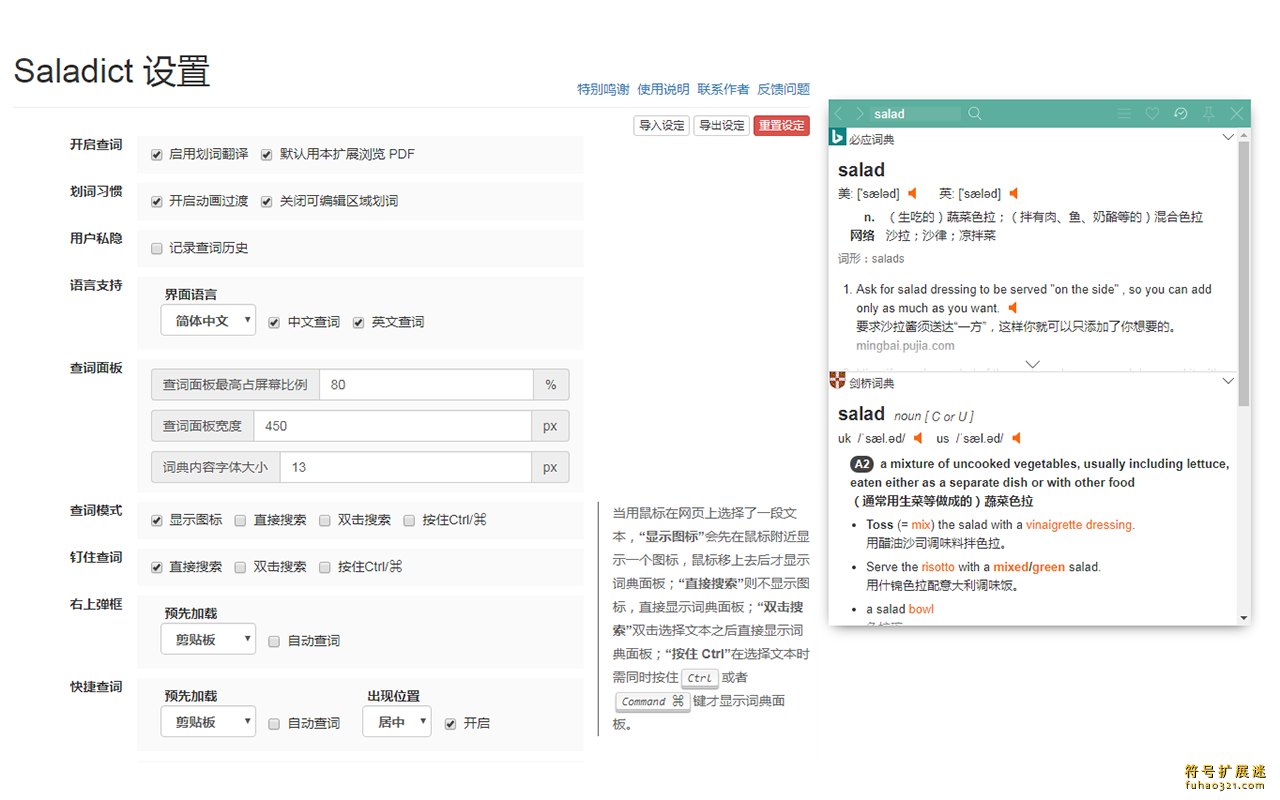1280x800 pixels.
Task: Open 界面语言 dropdown showing 简体中文
Action: (x=208, y=320)
